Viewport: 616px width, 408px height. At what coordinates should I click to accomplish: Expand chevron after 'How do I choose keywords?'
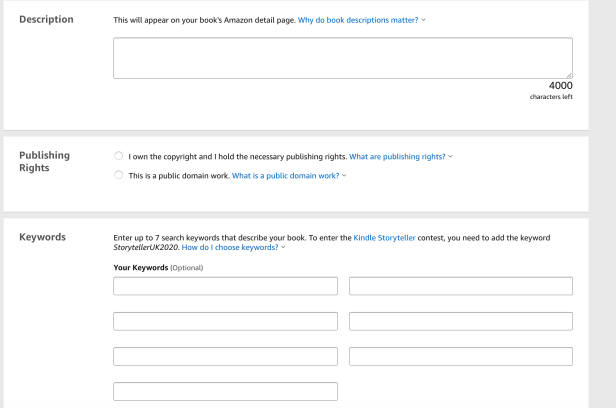[x=284, y=246]
